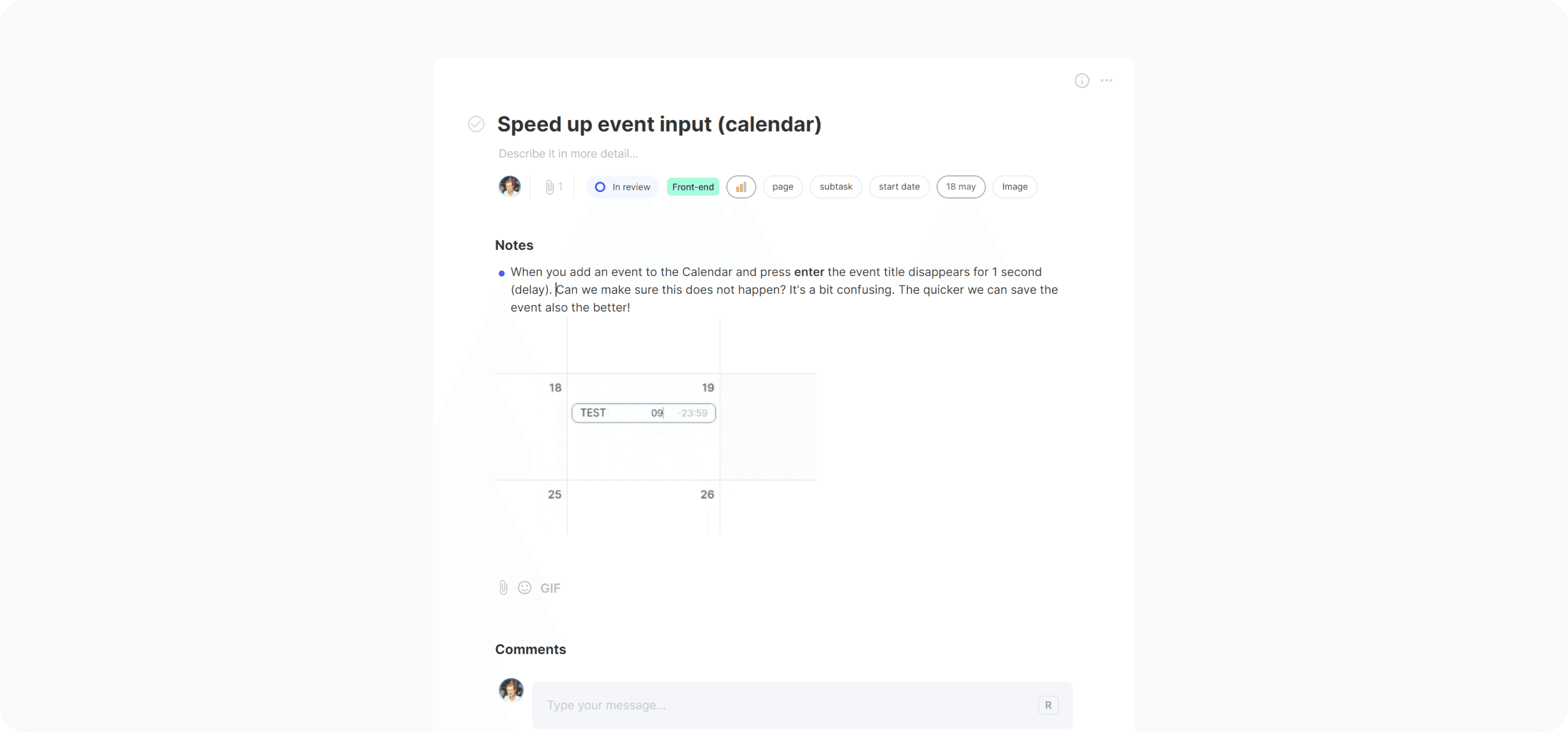1568x732 pixels.
Task: Open the priority bar chart icon
Action: coord(741,187)
